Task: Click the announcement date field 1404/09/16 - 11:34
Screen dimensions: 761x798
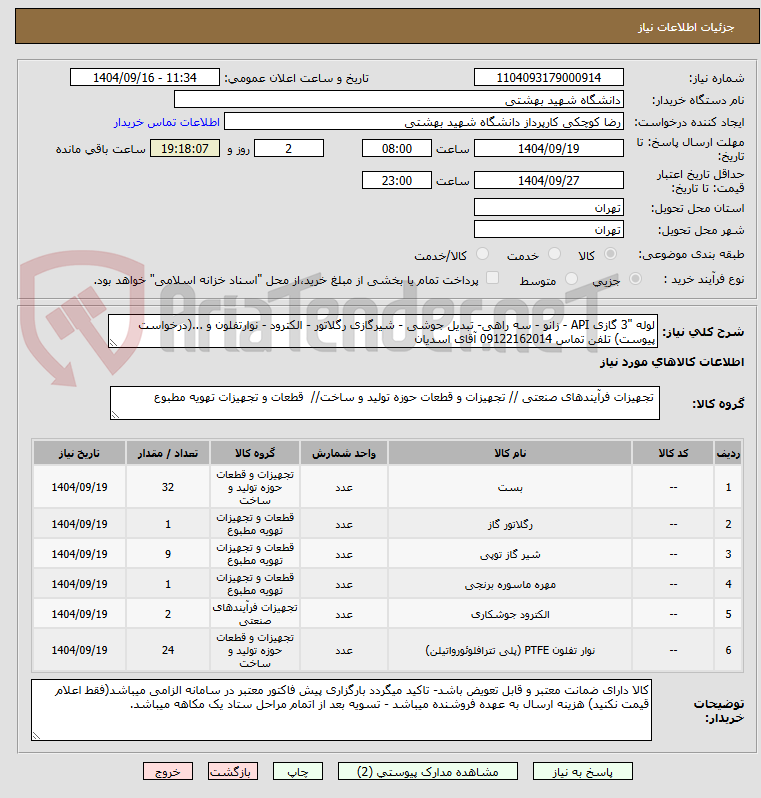Action: tap(145, 77)
